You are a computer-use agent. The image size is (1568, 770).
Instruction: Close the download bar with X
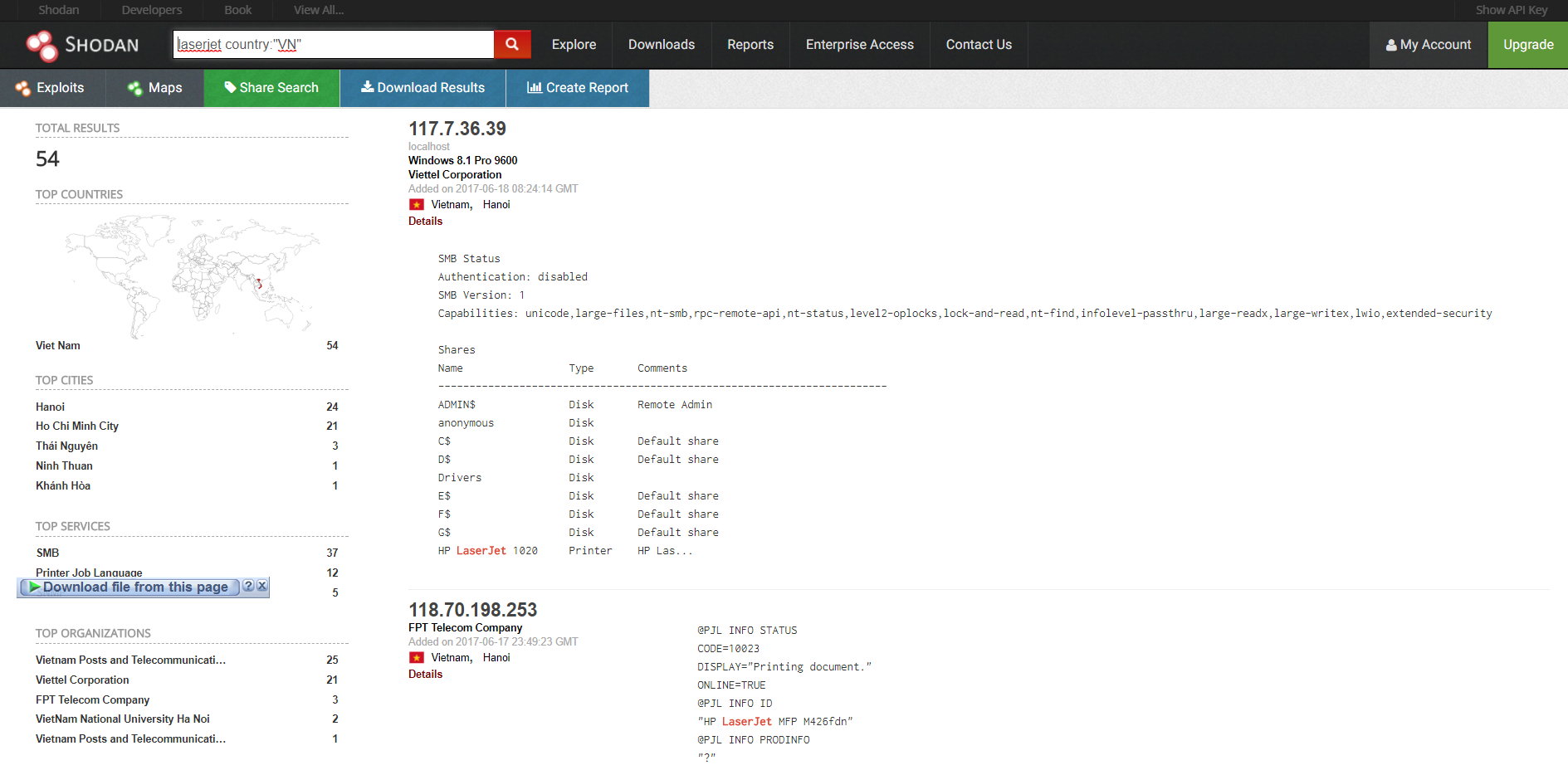coord(261,586)
